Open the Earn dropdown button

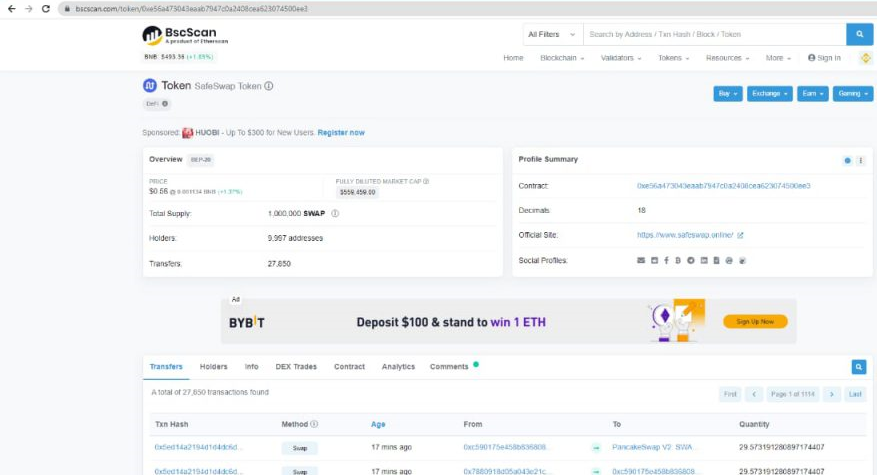click(813, 93)
